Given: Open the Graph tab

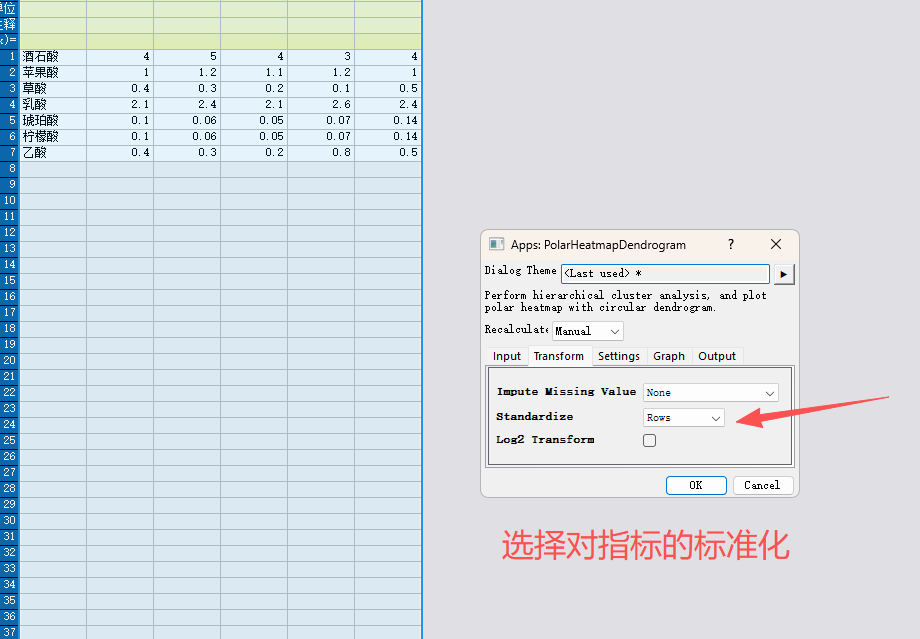Looking at the screenshot, I should point(669,356).
